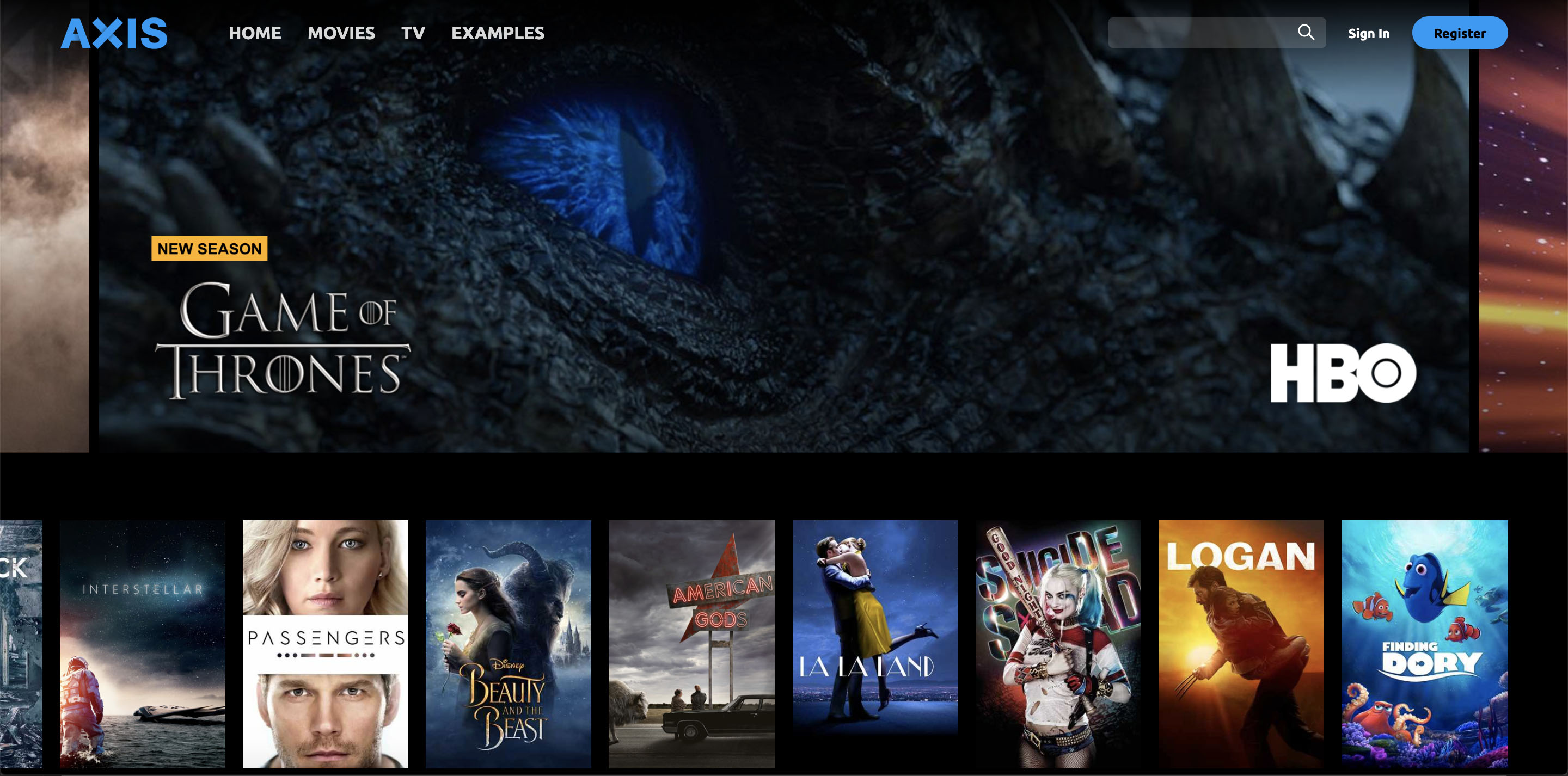Screen dimensions: 1568x776
Task: Open the Beauty and the Beast poster
Action: click(x=509, y=644)
